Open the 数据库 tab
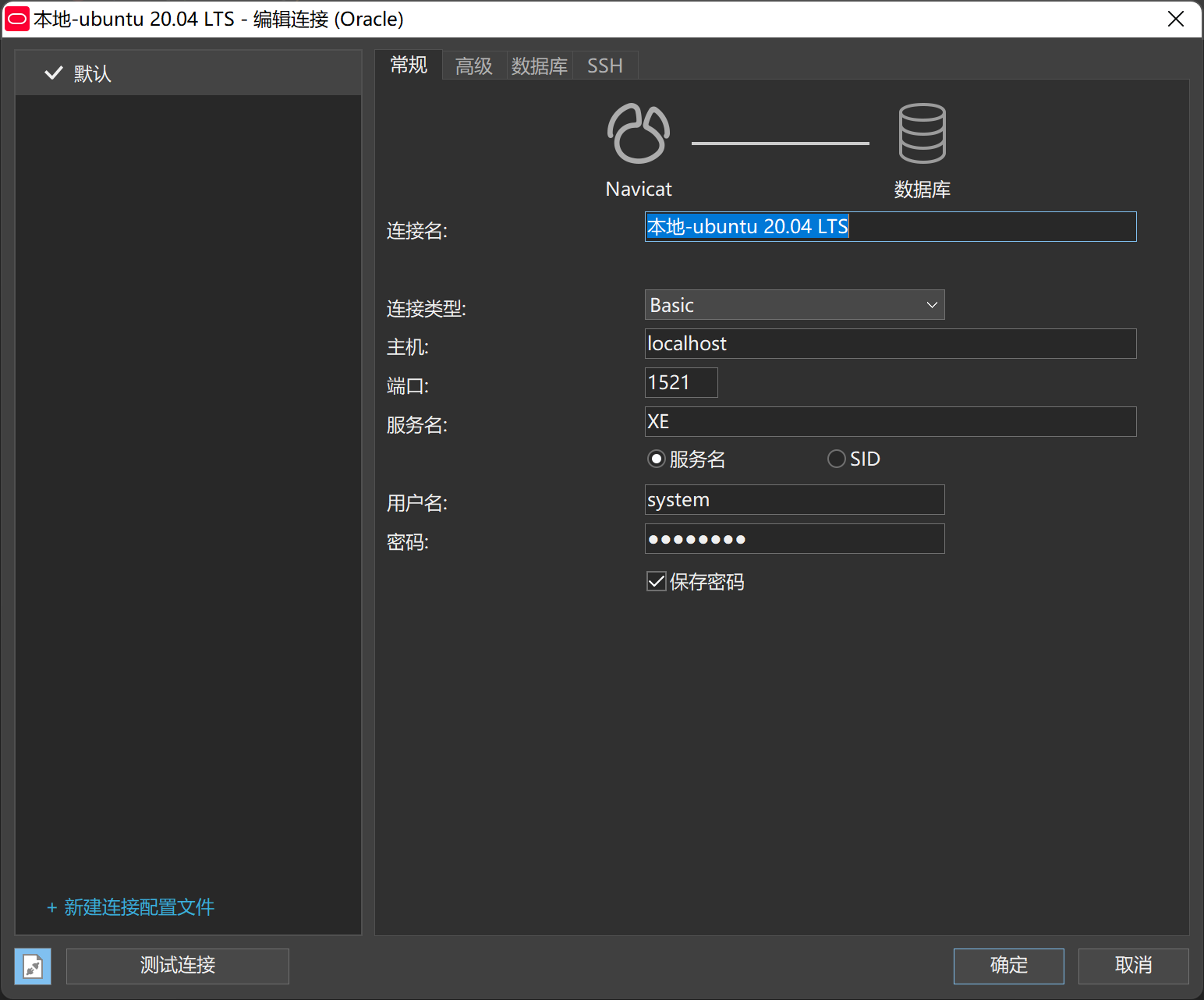Viewport: 1204px width, 1000px height. coord(539,66)
